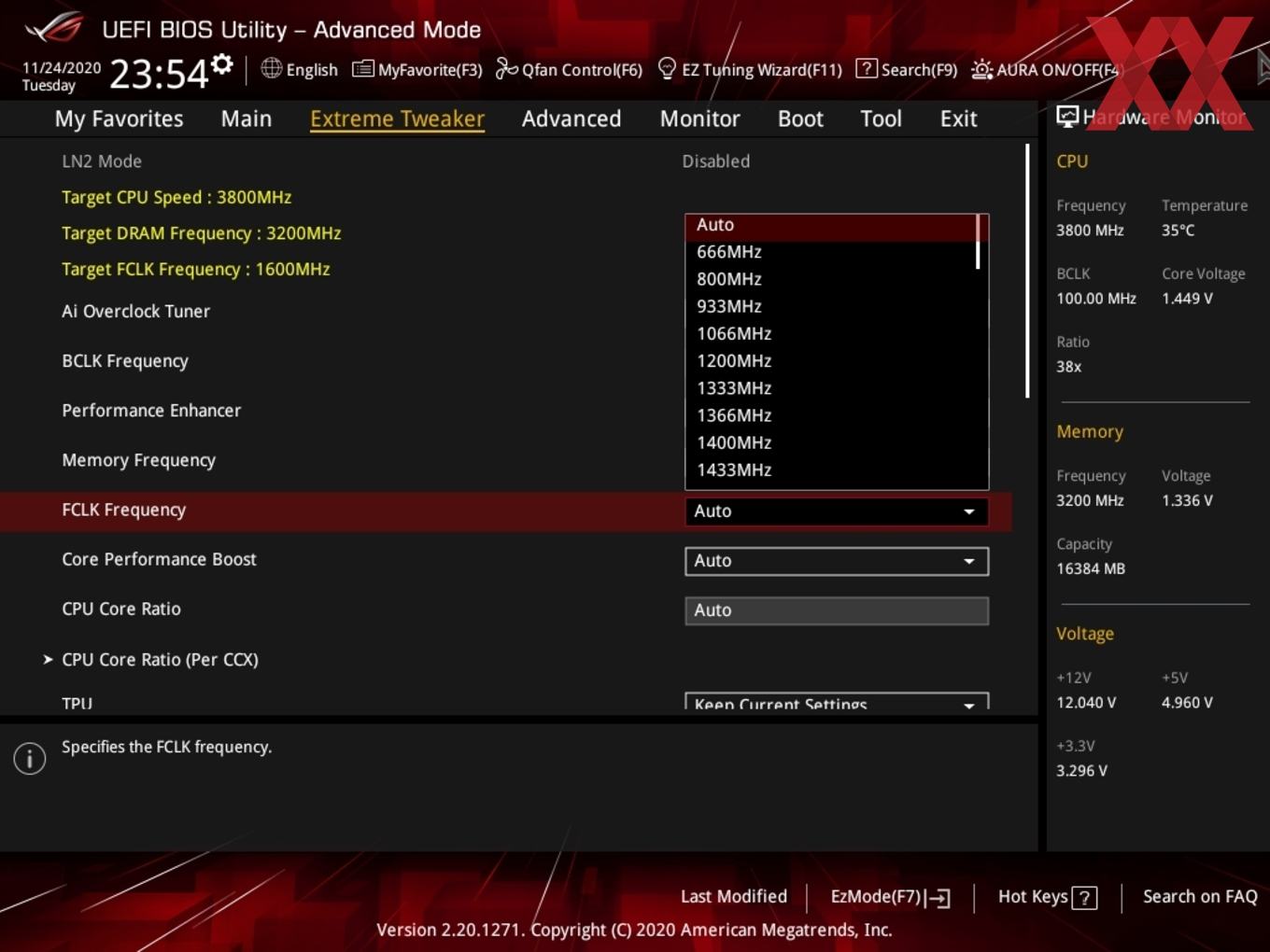1270x952 pixels.
Task: Select 1333MHz from the FCLK list
Action: click(831, 387)
